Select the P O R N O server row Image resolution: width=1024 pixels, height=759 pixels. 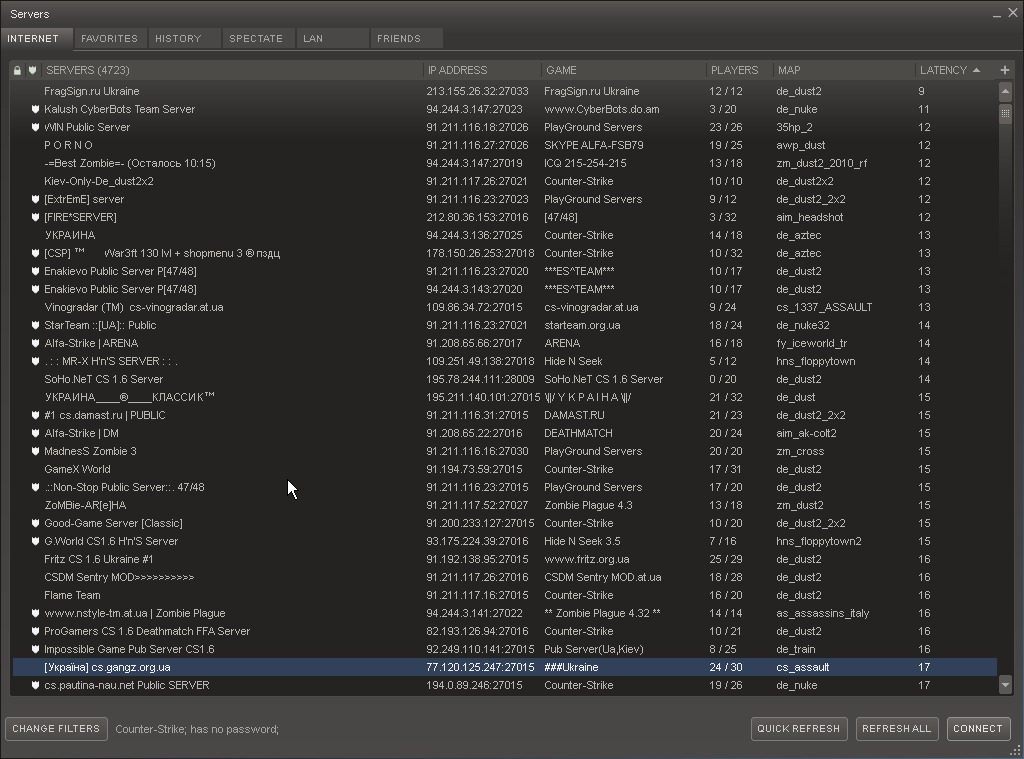click(504, 145)
